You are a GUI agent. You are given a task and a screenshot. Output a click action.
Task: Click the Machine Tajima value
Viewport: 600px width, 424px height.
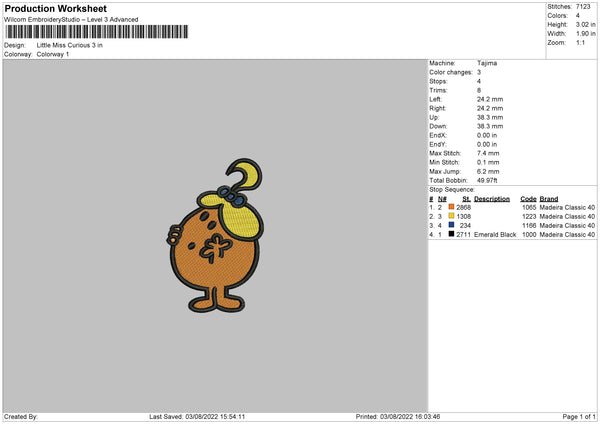487,63
